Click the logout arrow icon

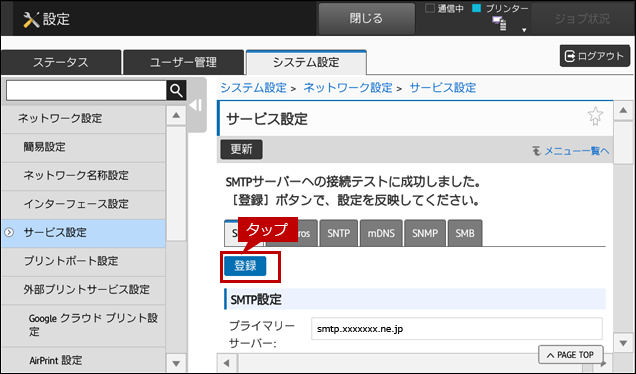[x=570, y=56]
